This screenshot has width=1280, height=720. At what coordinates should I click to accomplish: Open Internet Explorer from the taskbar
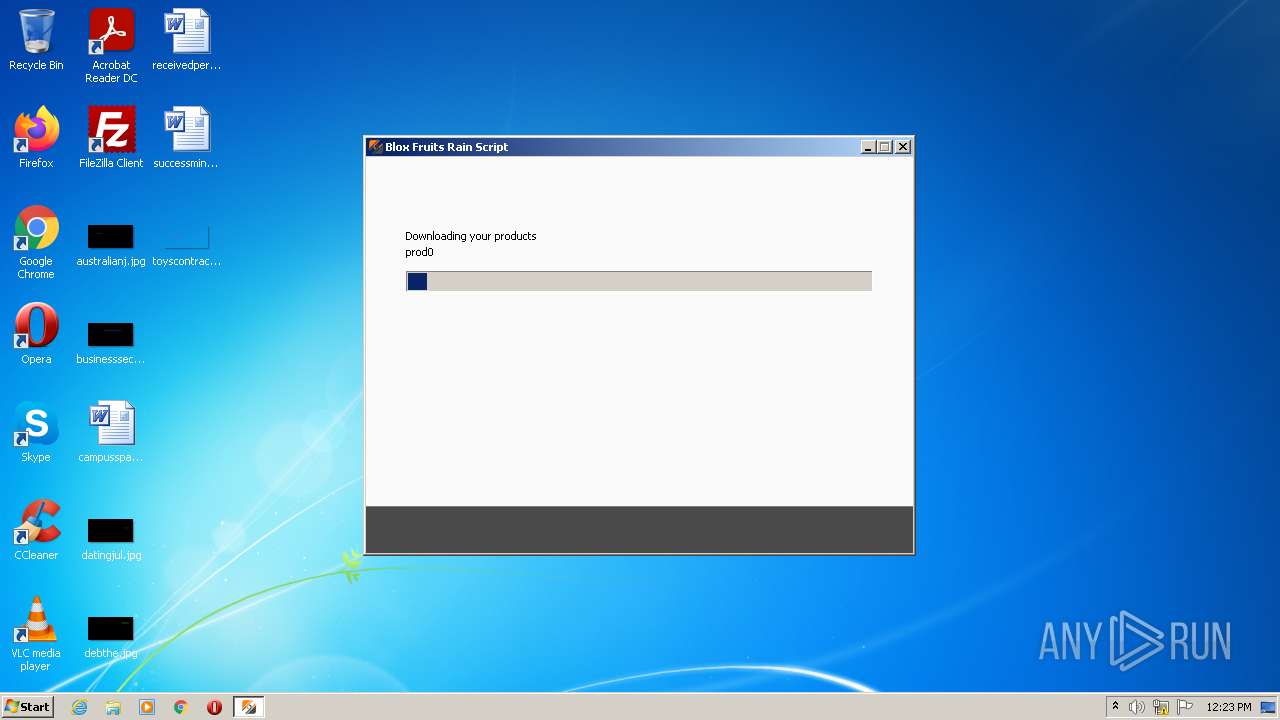point(80,707)
